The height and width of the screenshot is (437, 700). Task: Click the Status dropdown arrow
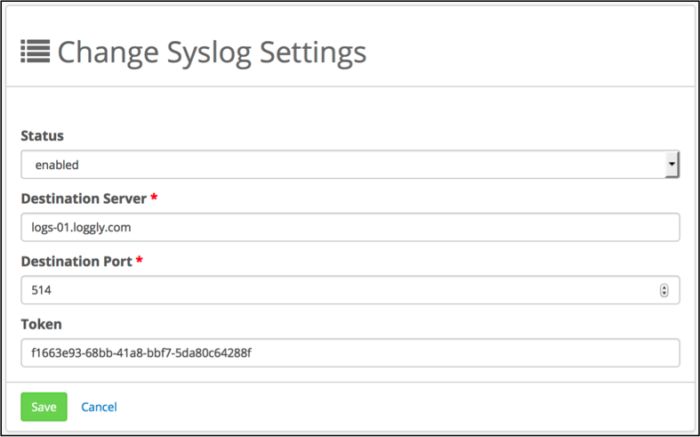(x=672, y=164)
